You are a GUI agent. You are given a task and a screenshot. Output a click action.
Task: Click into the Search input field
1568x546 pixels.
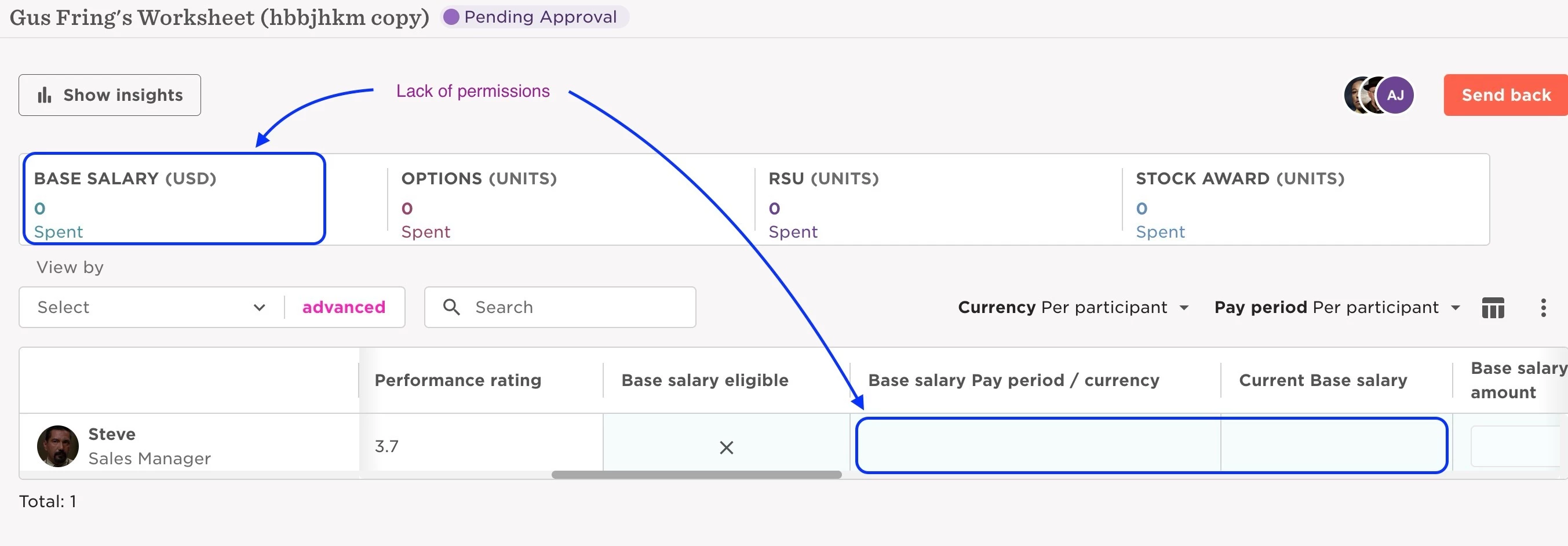pos(560,307)
